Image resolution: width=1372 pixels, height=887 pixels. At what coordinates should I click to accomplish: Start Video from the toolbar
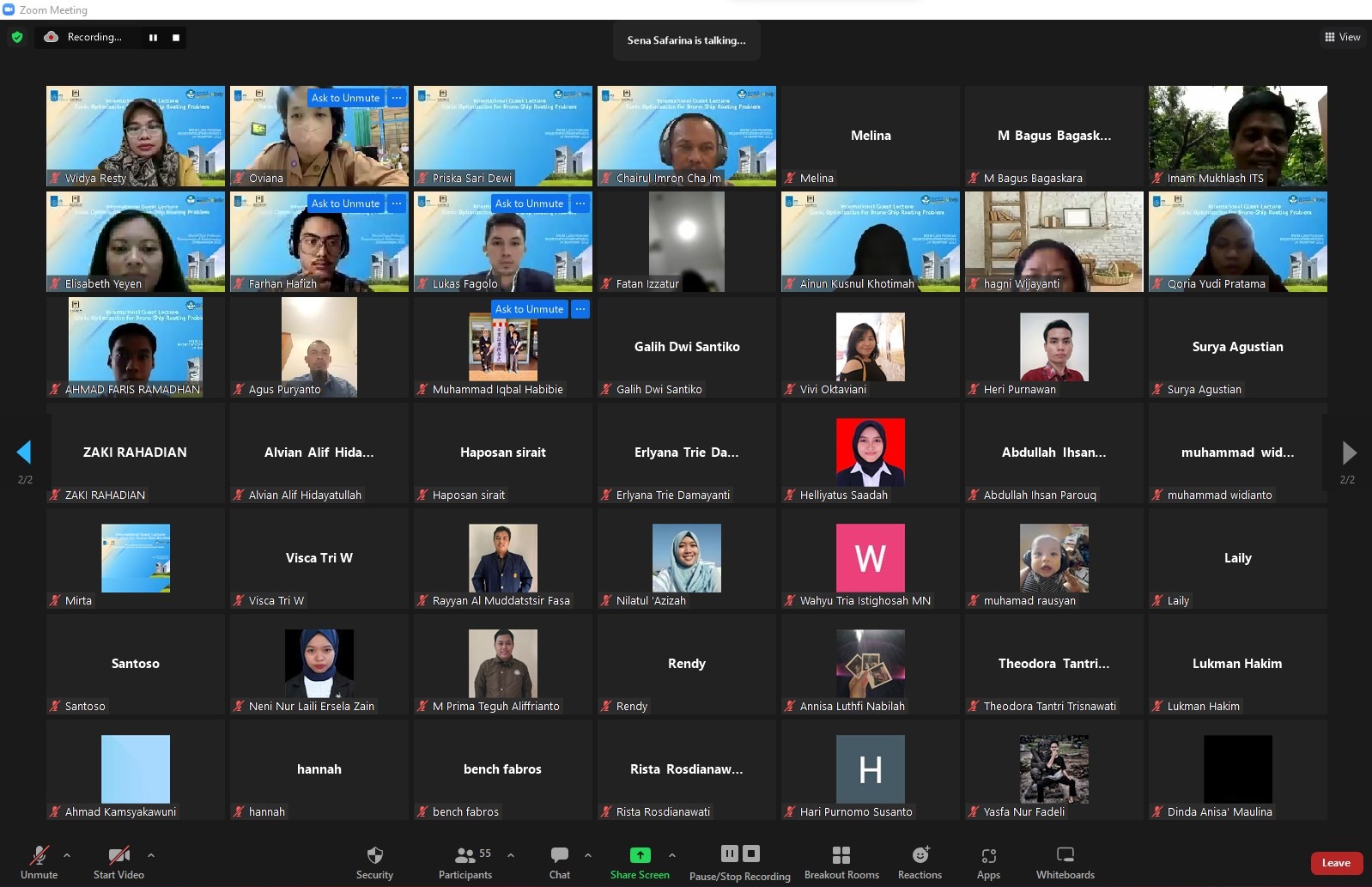[x=118, y=862]
